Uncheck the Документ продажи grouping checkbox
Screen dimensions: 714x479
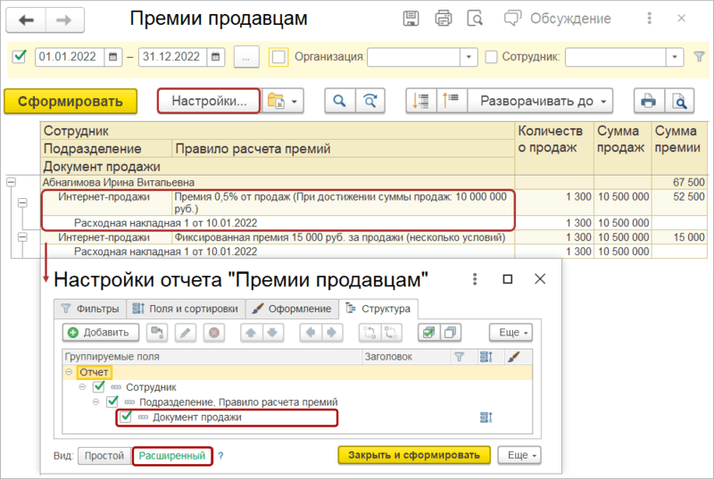(x=125, y=417)
